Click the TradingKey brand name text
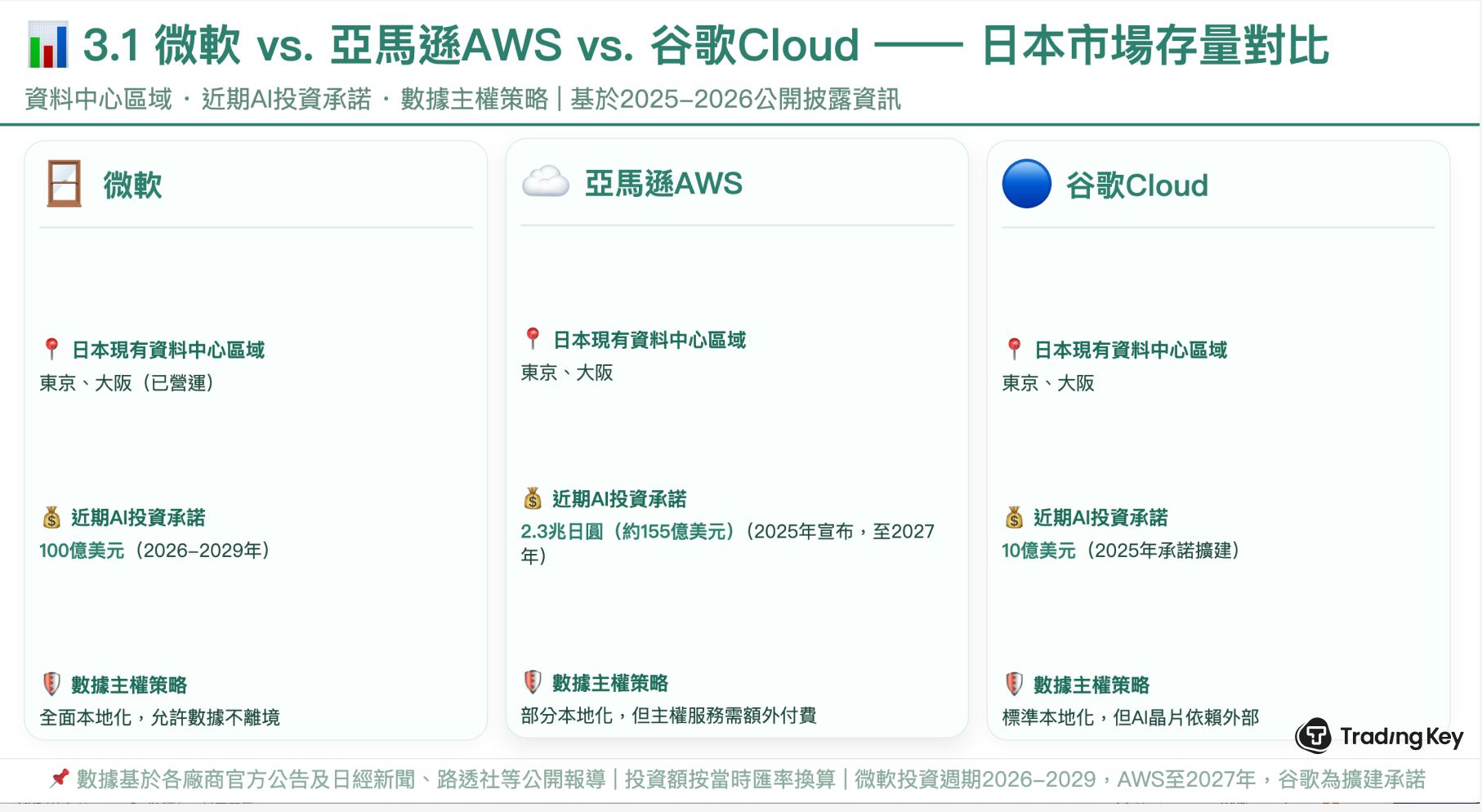Viewport: 1482px width, 812px height. point(1401,737)
